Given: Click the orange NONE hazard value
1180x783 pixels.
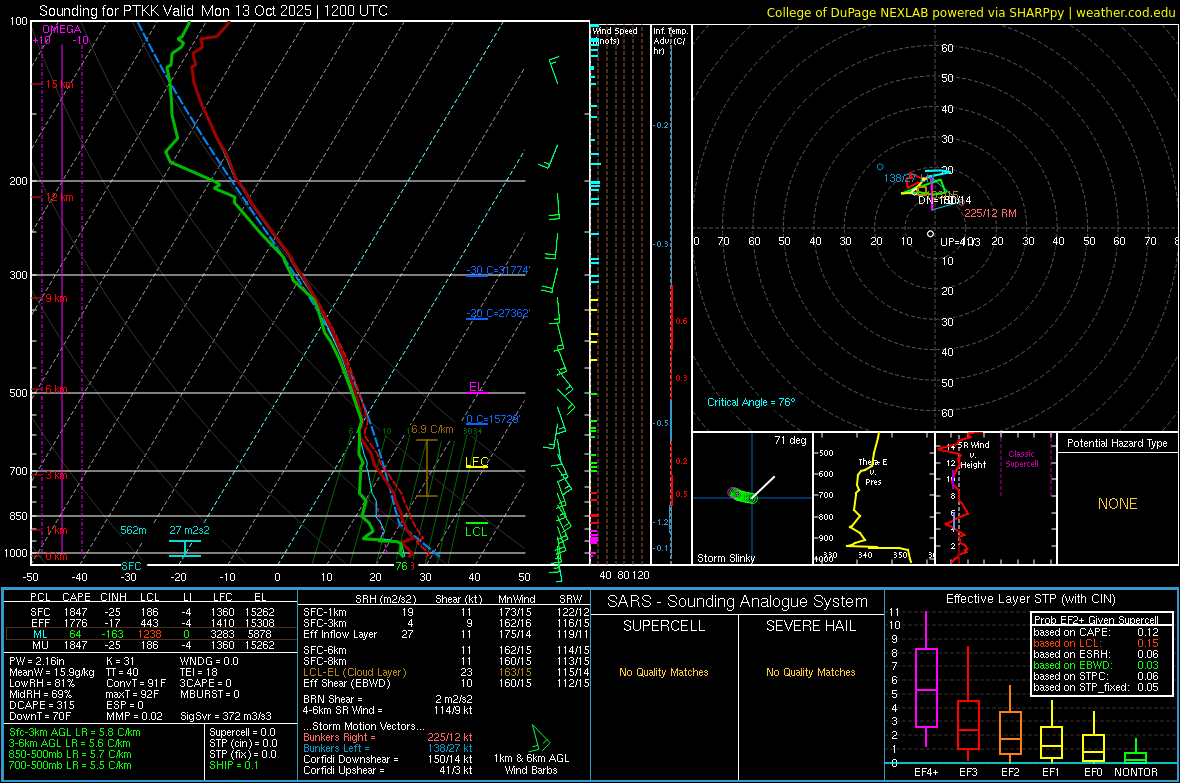Looking at the screenshot, I should point(1118,504).
